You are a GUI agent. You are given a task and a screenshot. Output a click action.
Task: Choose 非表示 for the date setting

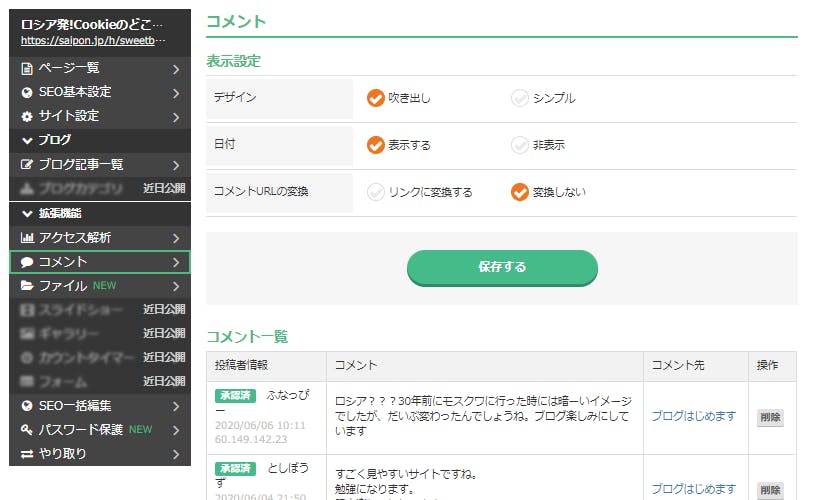tap(519, 145)
